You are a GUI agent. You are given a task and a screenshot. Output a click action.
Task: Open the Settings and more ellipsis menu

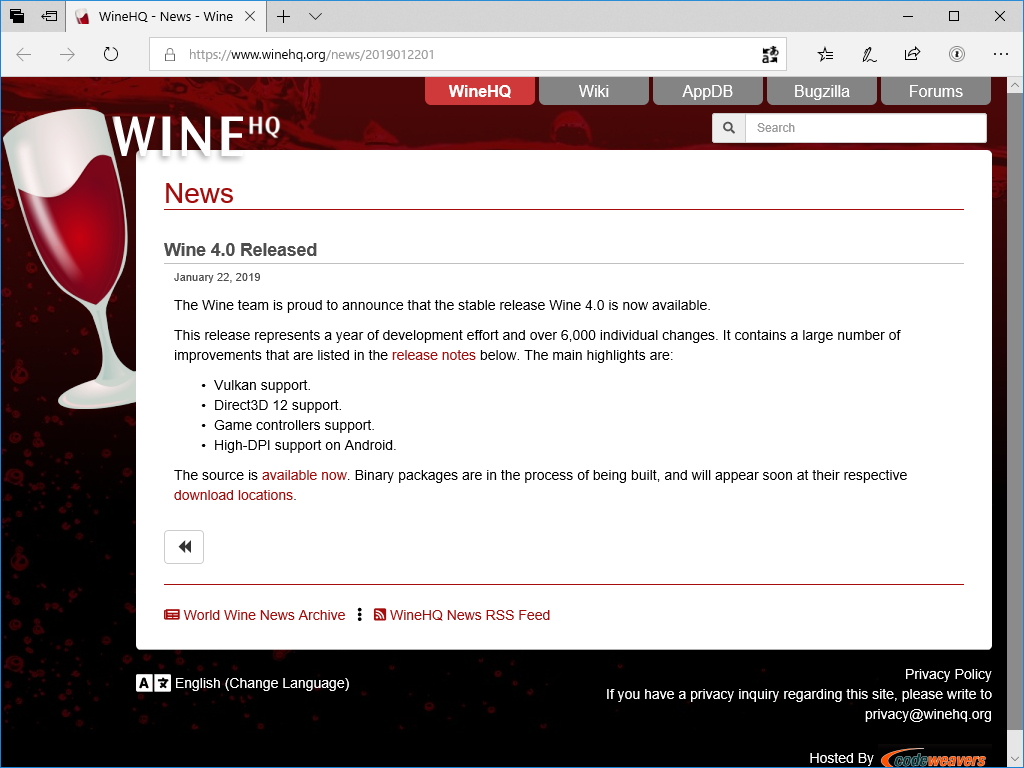point(1001,54)
